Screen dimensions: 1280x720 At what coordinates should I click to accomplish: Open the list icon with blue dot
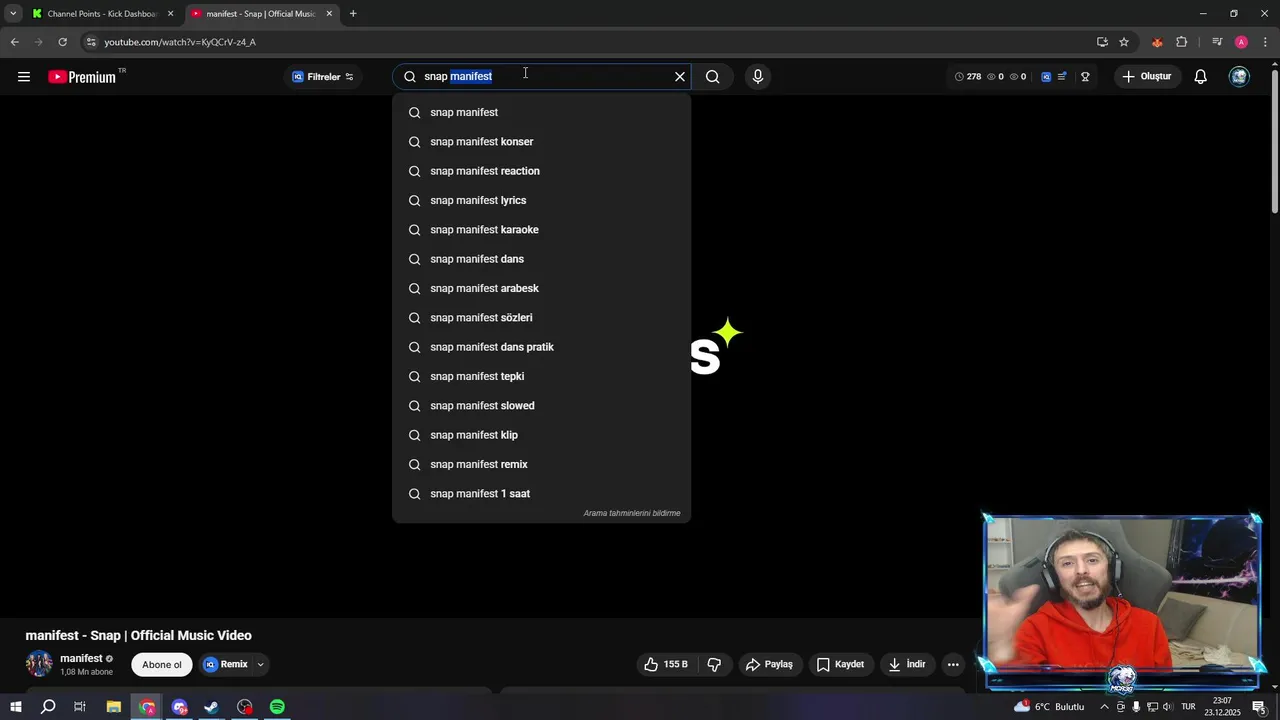point(1062,77)
